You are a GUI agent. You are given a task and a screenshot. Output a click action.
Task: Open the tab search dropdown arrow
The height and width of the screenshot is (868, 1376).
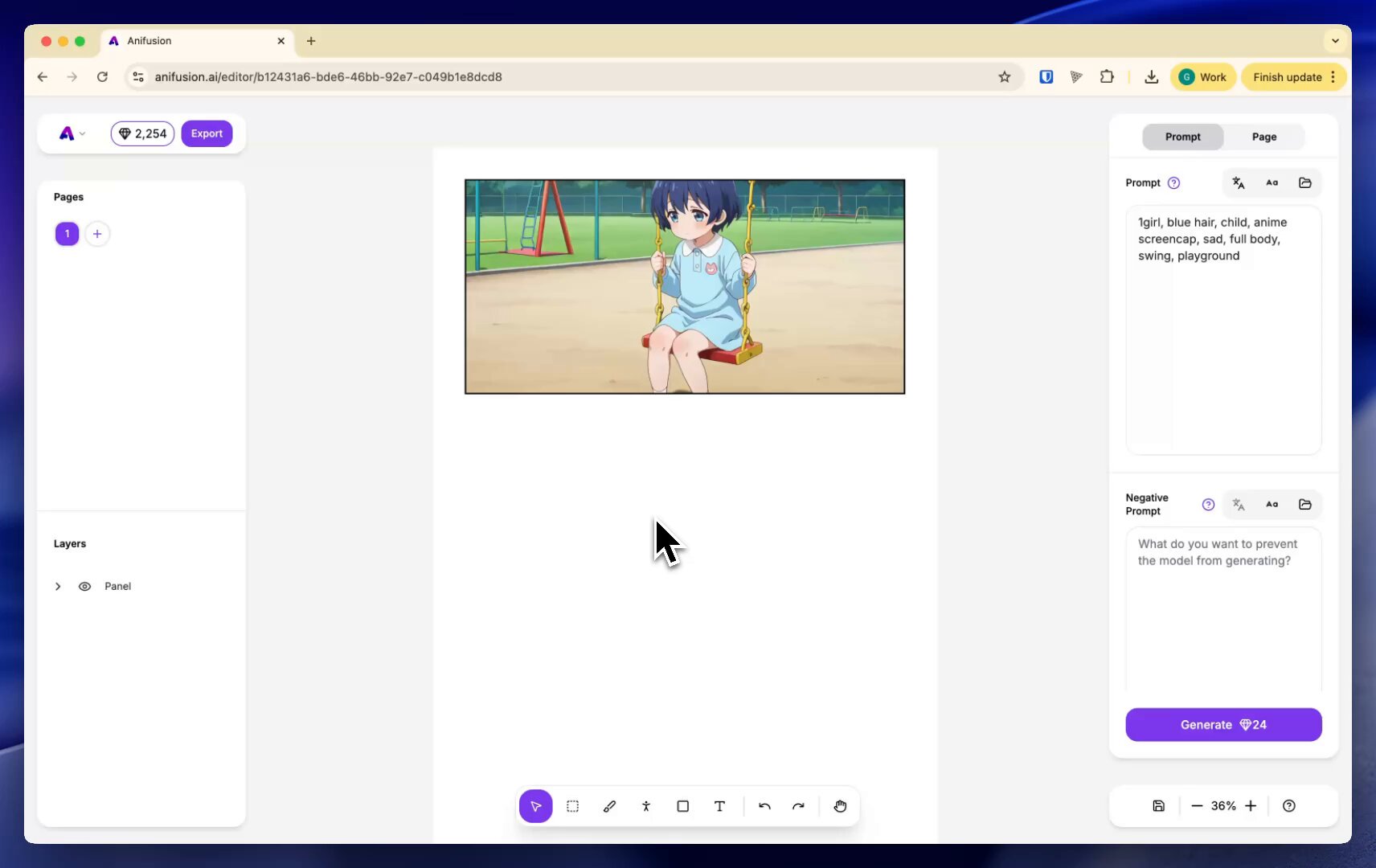[x=1335, y=41]
